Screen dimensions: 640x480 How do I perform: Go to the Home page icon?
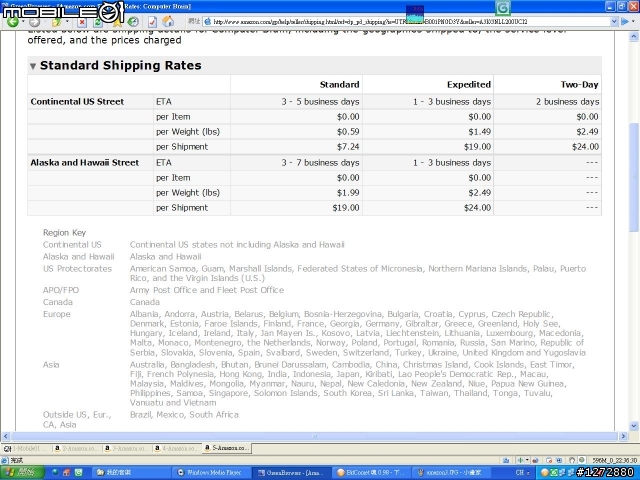(168, 22)
